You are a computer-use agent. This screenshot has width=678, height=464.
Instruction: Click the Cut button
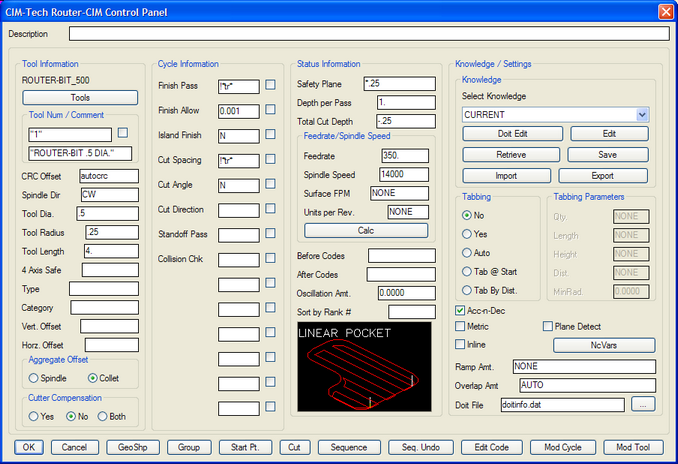(294, 447)
